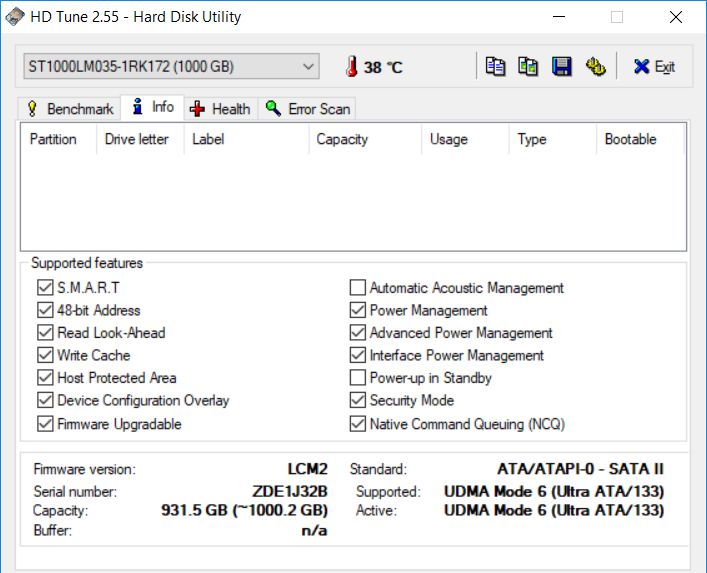This screenshot has width=707, height=573.
Task: Click the Capacity column header
Action: (x=366, y=139)
